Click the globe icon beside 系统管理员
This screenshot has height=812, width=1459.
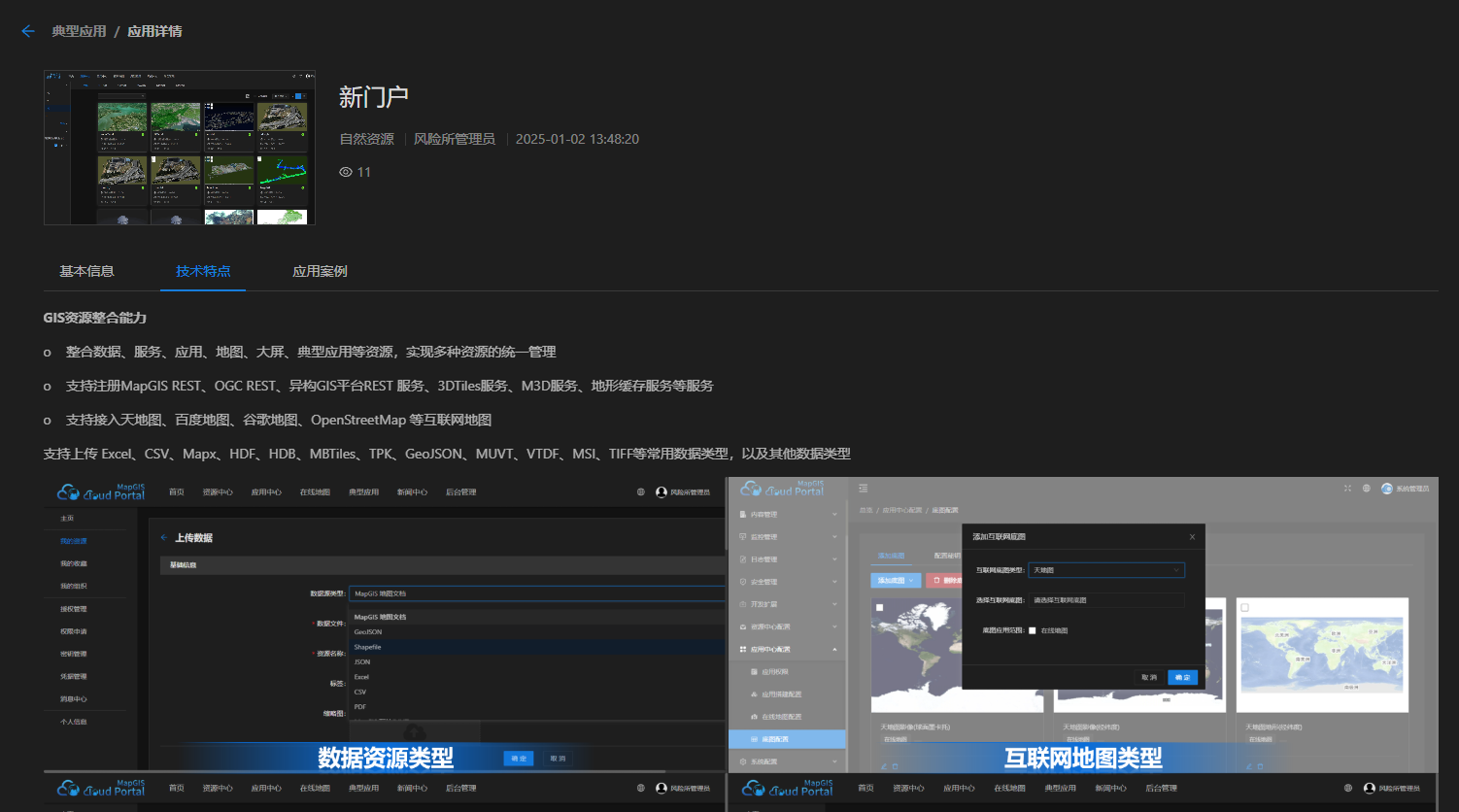[1367, 489]
